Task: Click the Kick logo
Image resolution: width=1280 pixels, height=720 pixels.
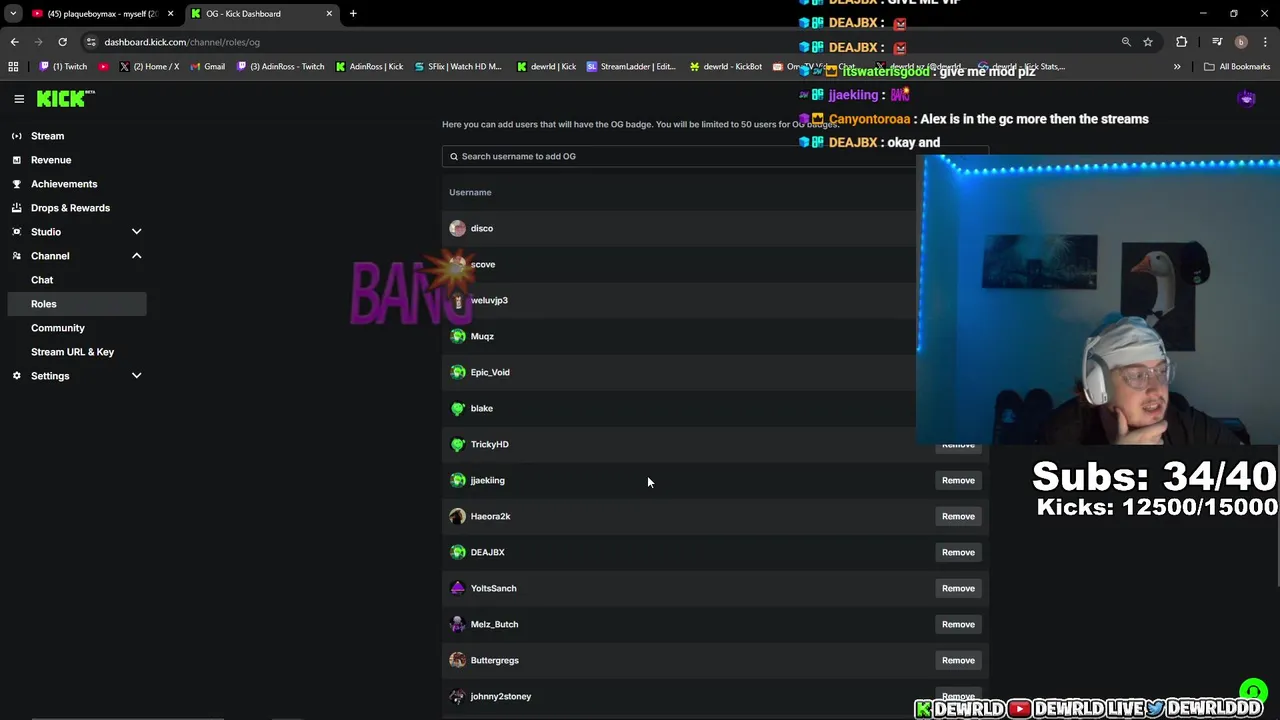Action: (65, 98)
